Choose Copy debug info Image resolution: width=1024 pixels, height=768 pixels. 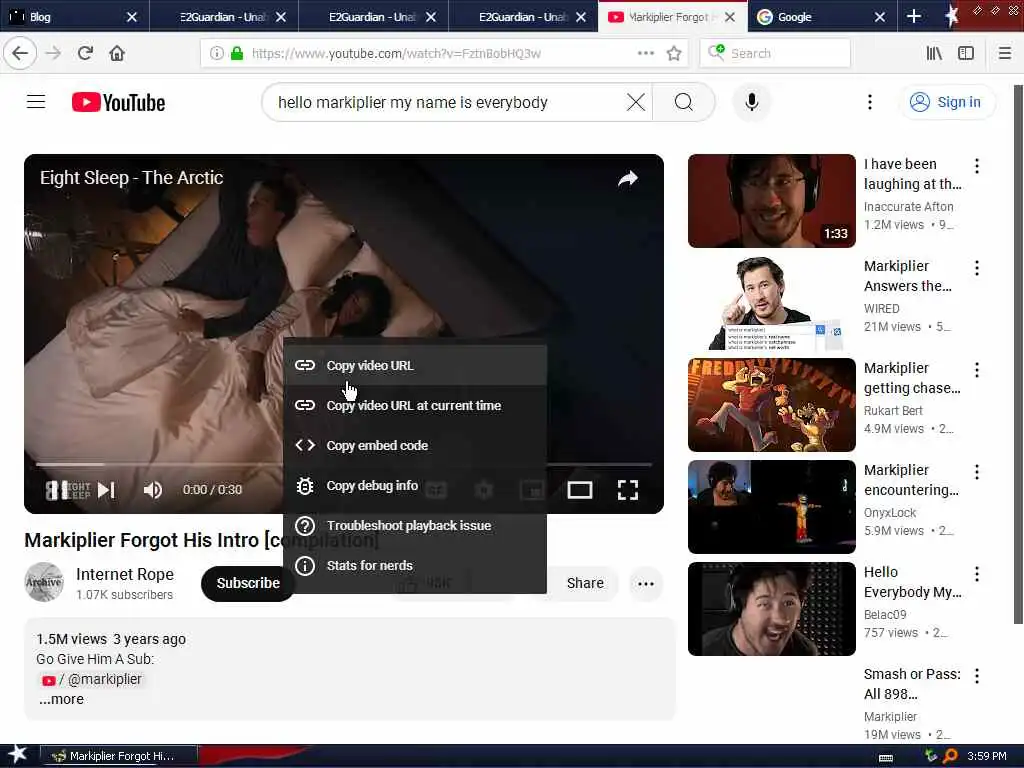click(x=415, y=486)
